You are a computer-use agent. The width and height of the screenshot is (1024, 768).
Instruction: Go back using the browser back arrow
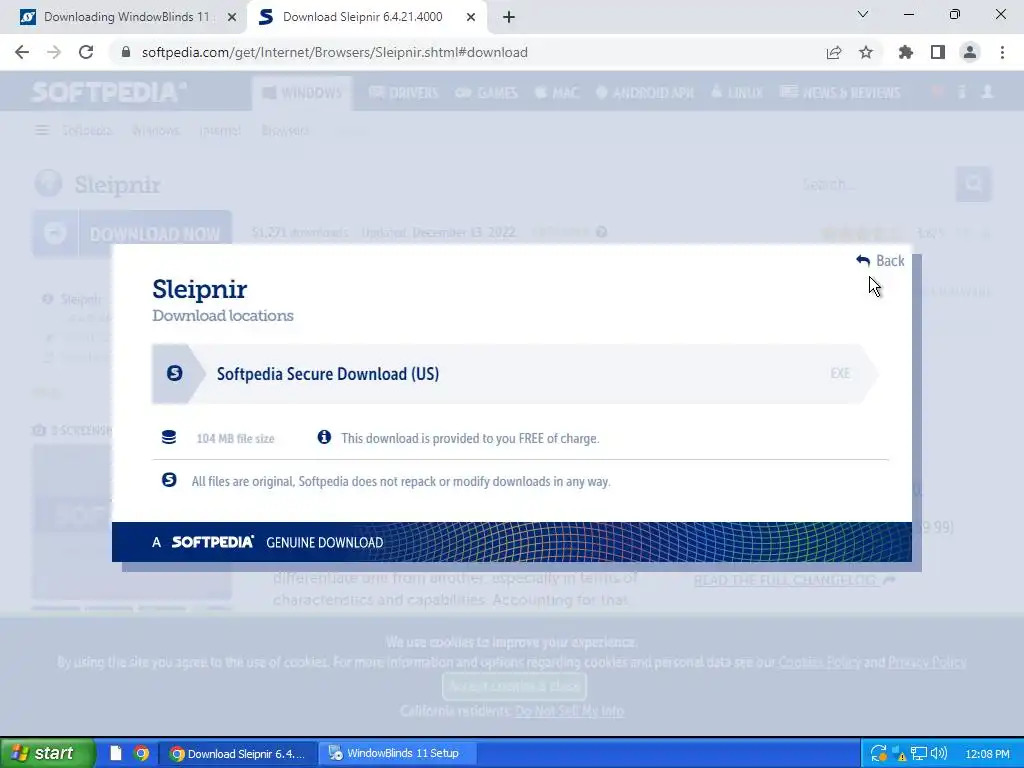(x=22, y=52)
